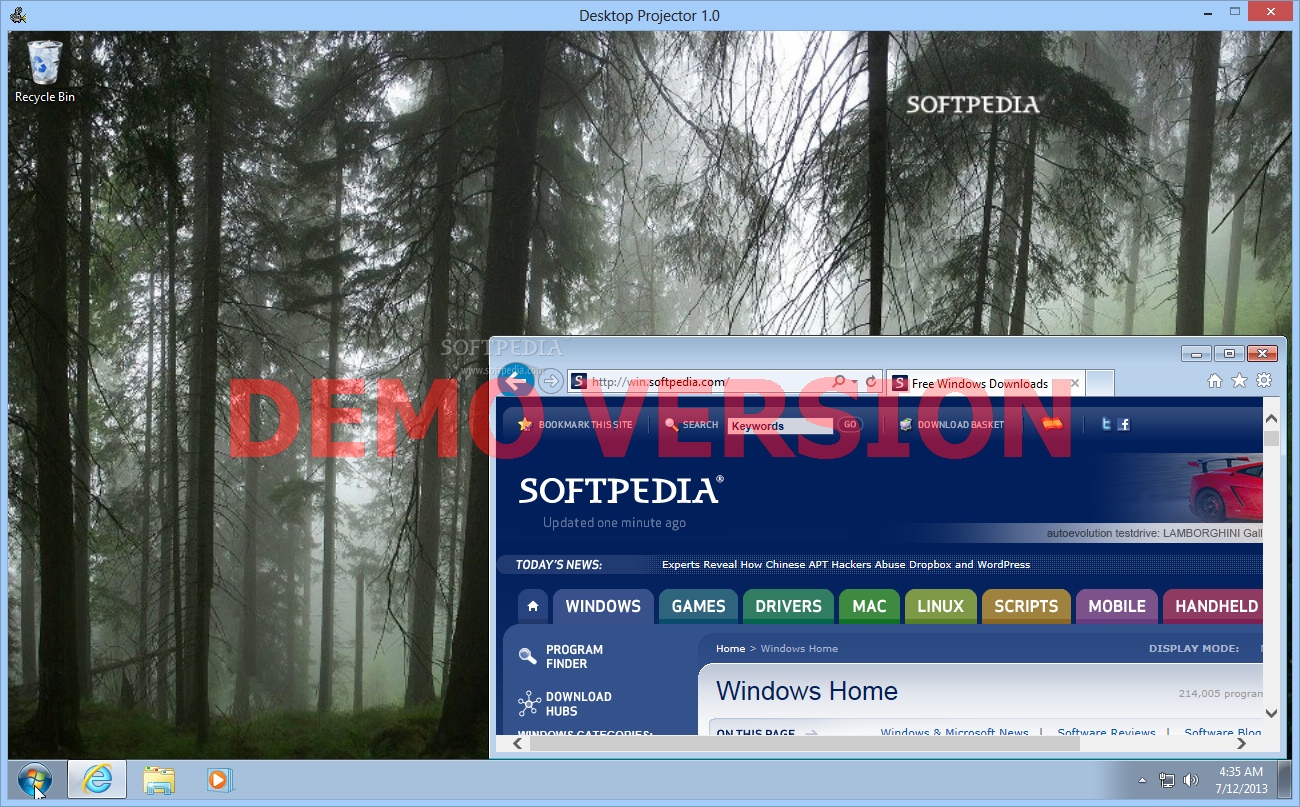
Task: Click the network icon in system tray
Action: pos(1166,780)
